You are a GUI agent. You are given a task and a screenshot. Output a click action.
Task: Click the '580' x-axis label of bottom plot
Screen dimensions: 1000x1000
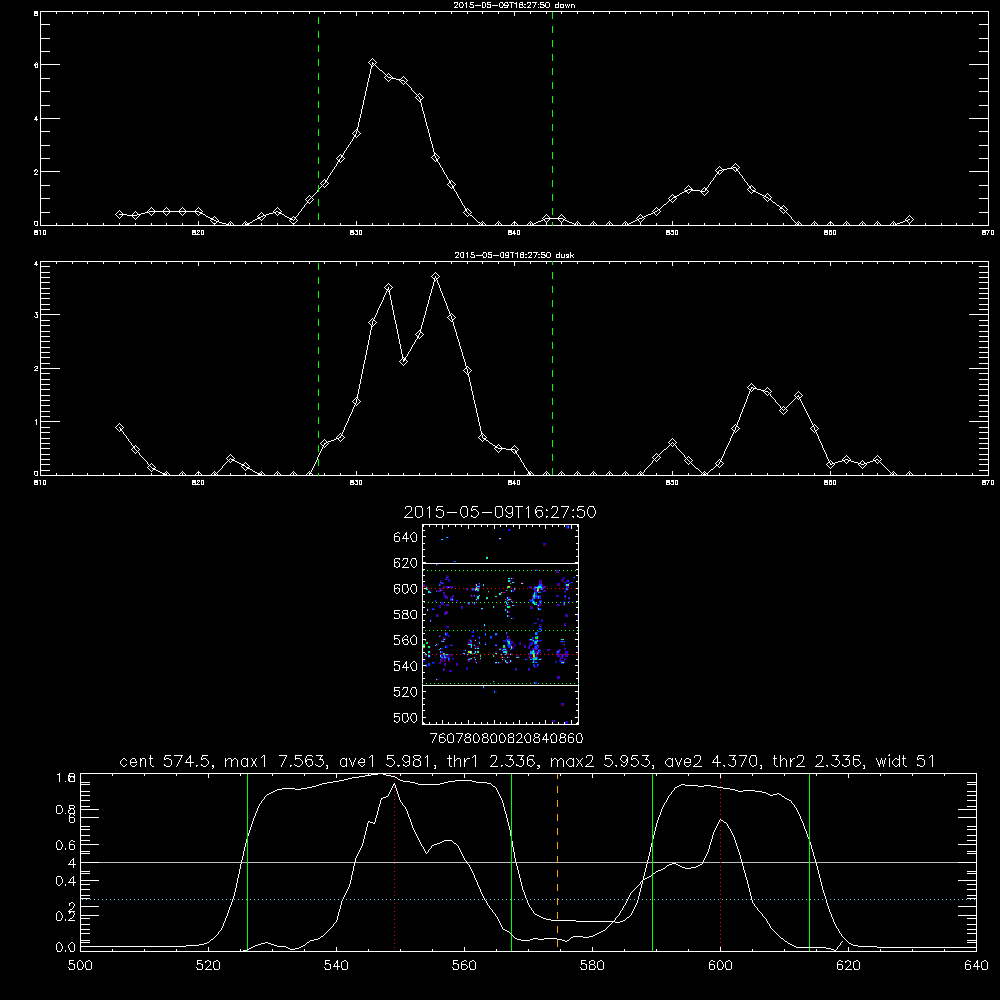[592, 966]
